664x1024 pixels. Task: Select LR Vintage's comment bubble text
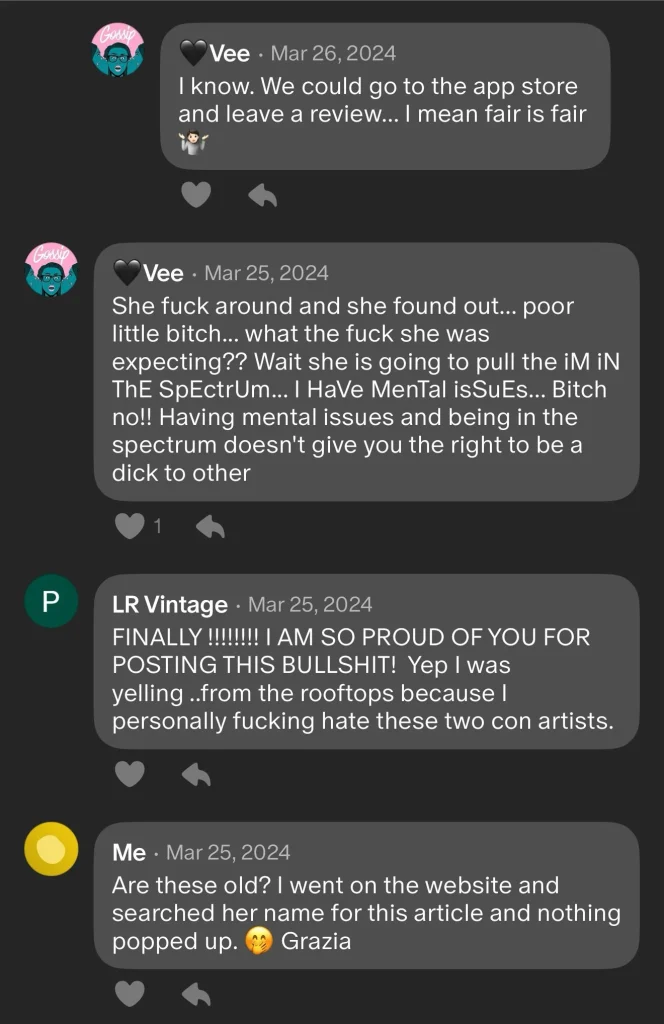[x=364, y=679]
